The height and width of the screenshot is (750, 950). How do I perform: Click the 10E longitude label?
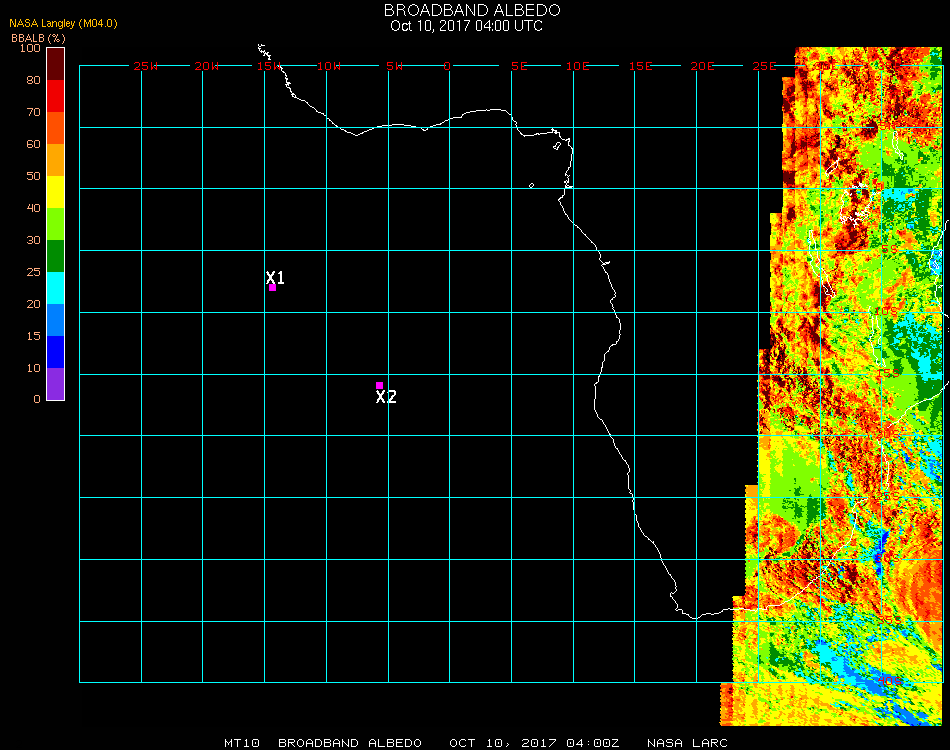tap(577, 66)
